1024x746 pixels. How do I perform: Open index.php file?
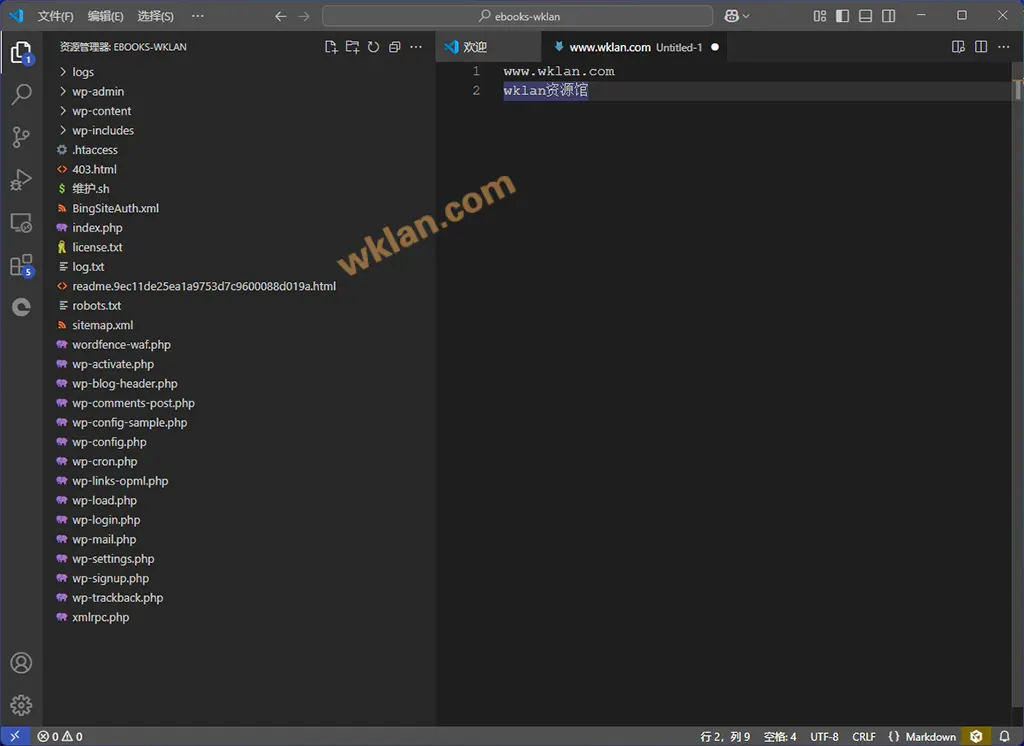(239, 228)
